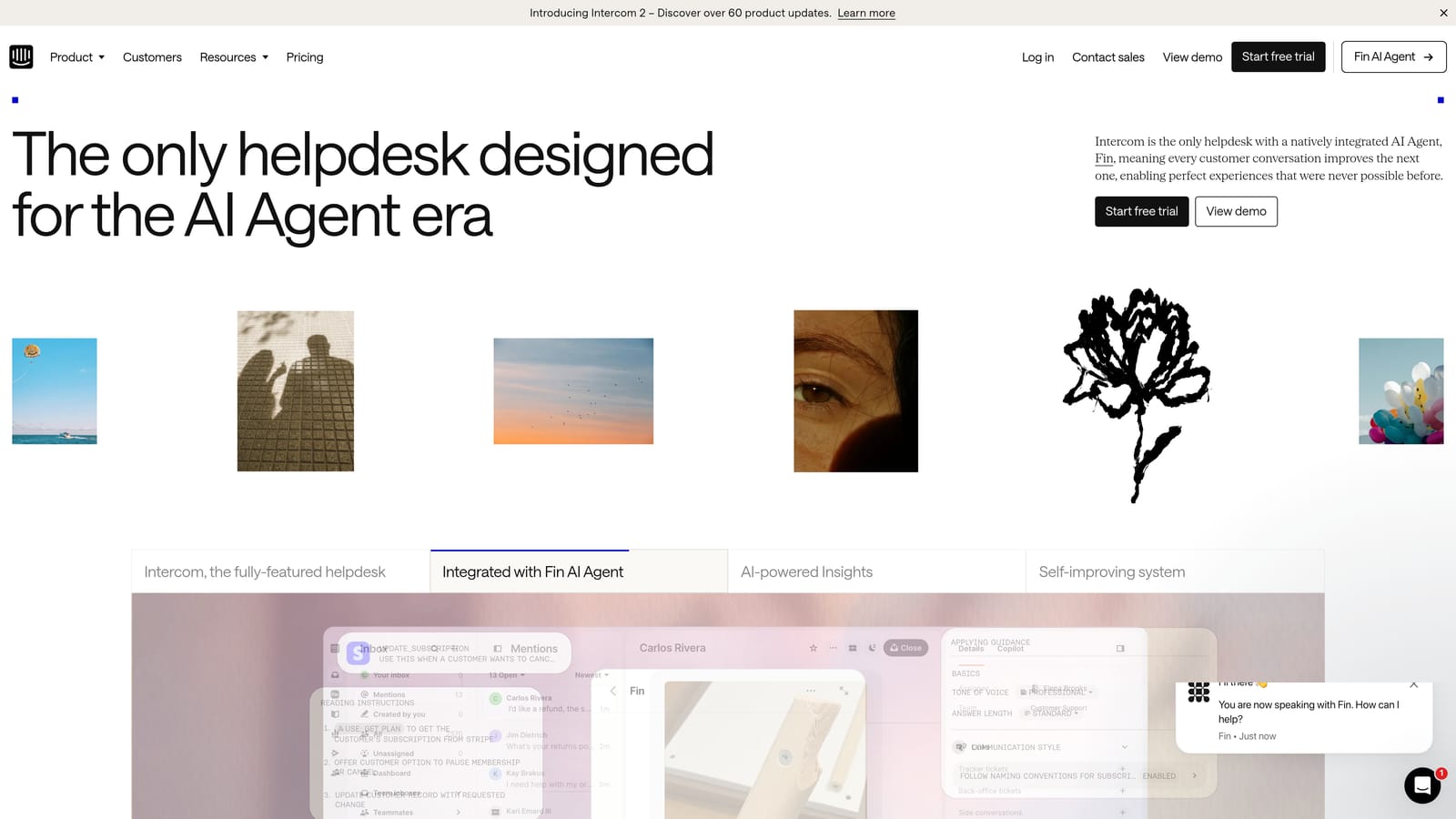Click View demo button below hero description
The width and height of the screenshot is (1456, 819).
coord(1236,211)
